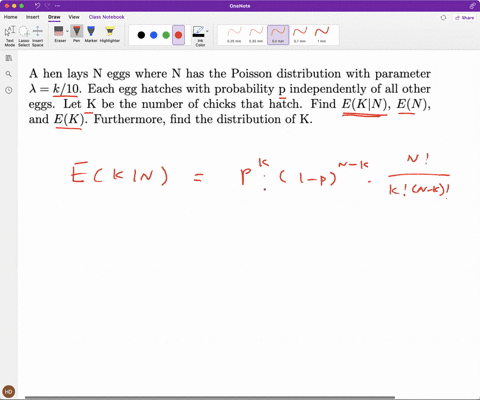Open the more options ellipsis in title bar
The image size is (480, 400).
(57, 6)
